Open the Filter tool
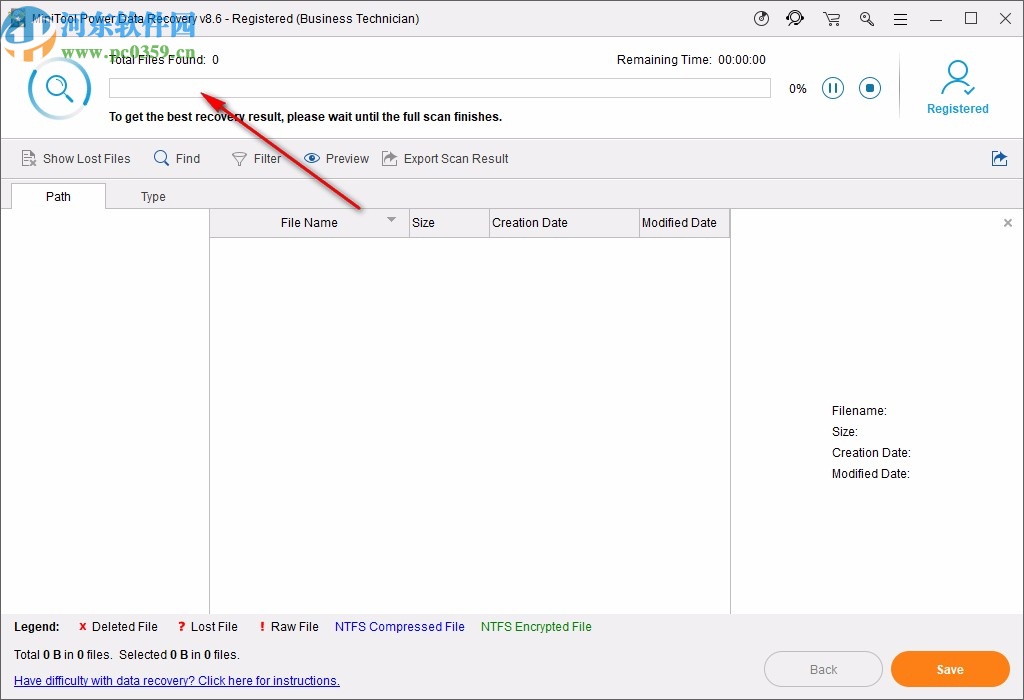This screenshot has height=700, width=1024. point(257,159)
